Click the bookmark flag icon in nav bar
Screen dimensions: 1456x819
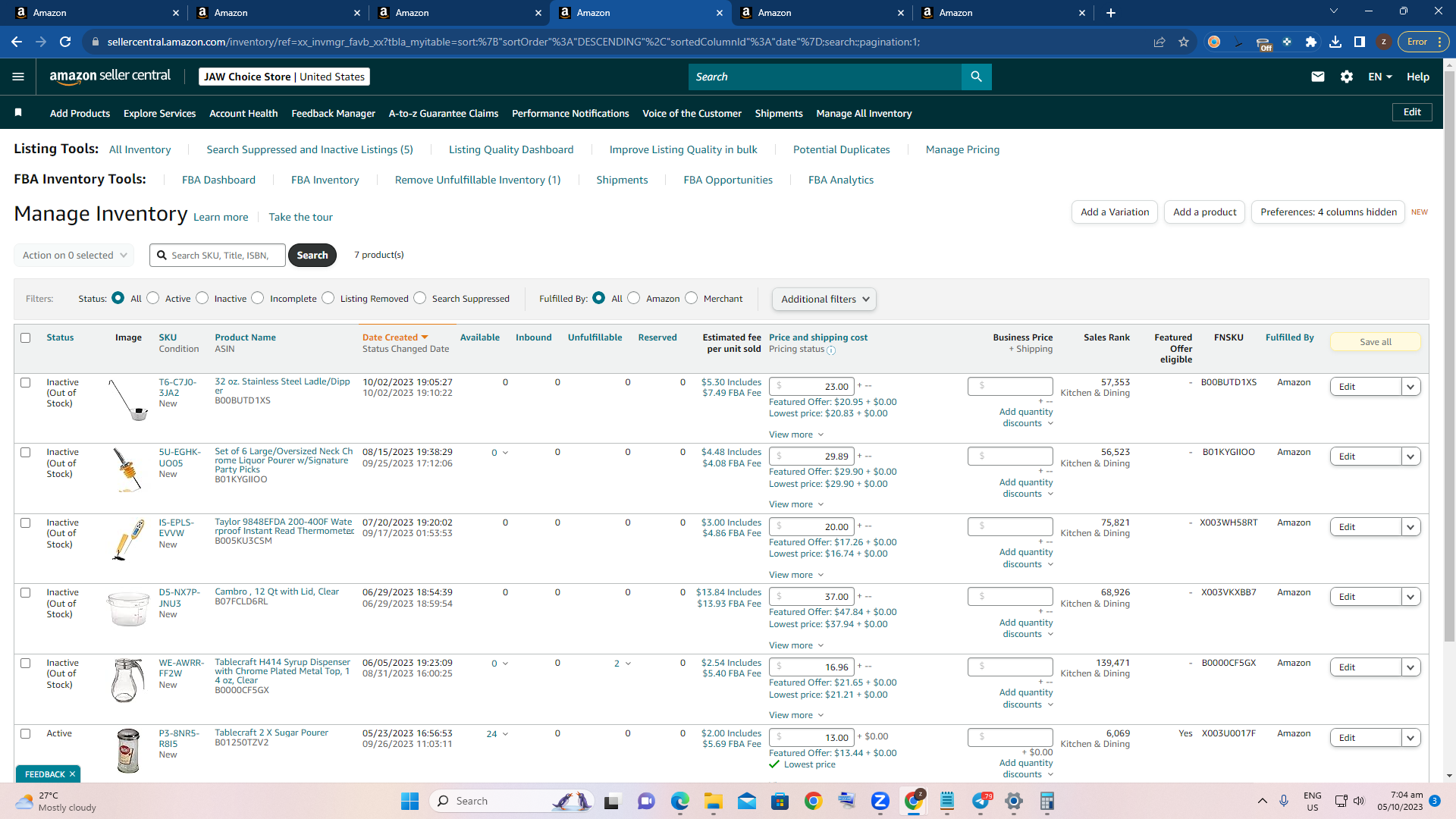(18, 113)
